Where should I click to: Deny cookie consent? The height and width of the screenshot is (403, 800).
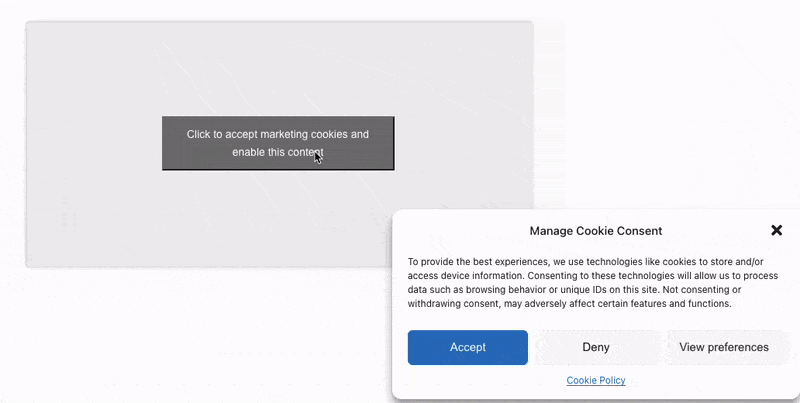click(x=596, y=347)
